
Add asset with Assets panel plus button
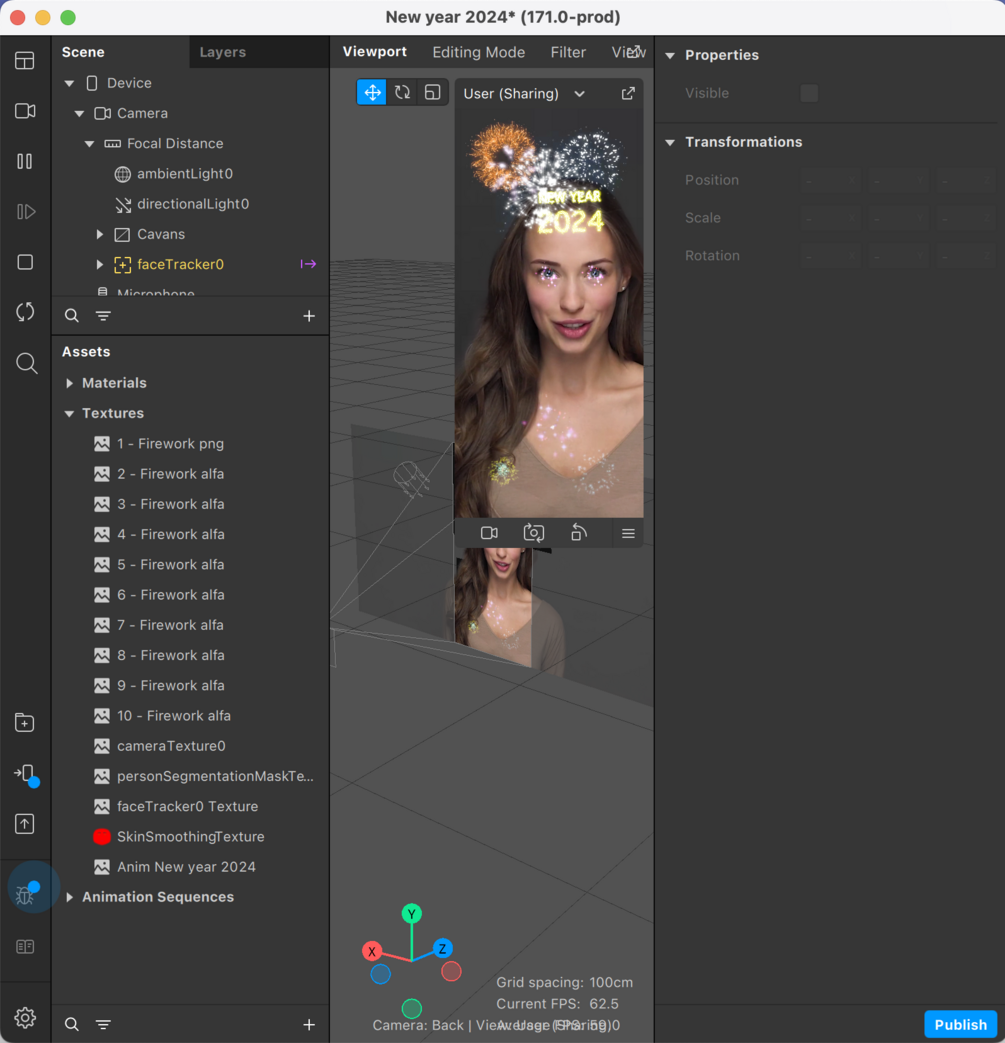tap(309, 1024)
